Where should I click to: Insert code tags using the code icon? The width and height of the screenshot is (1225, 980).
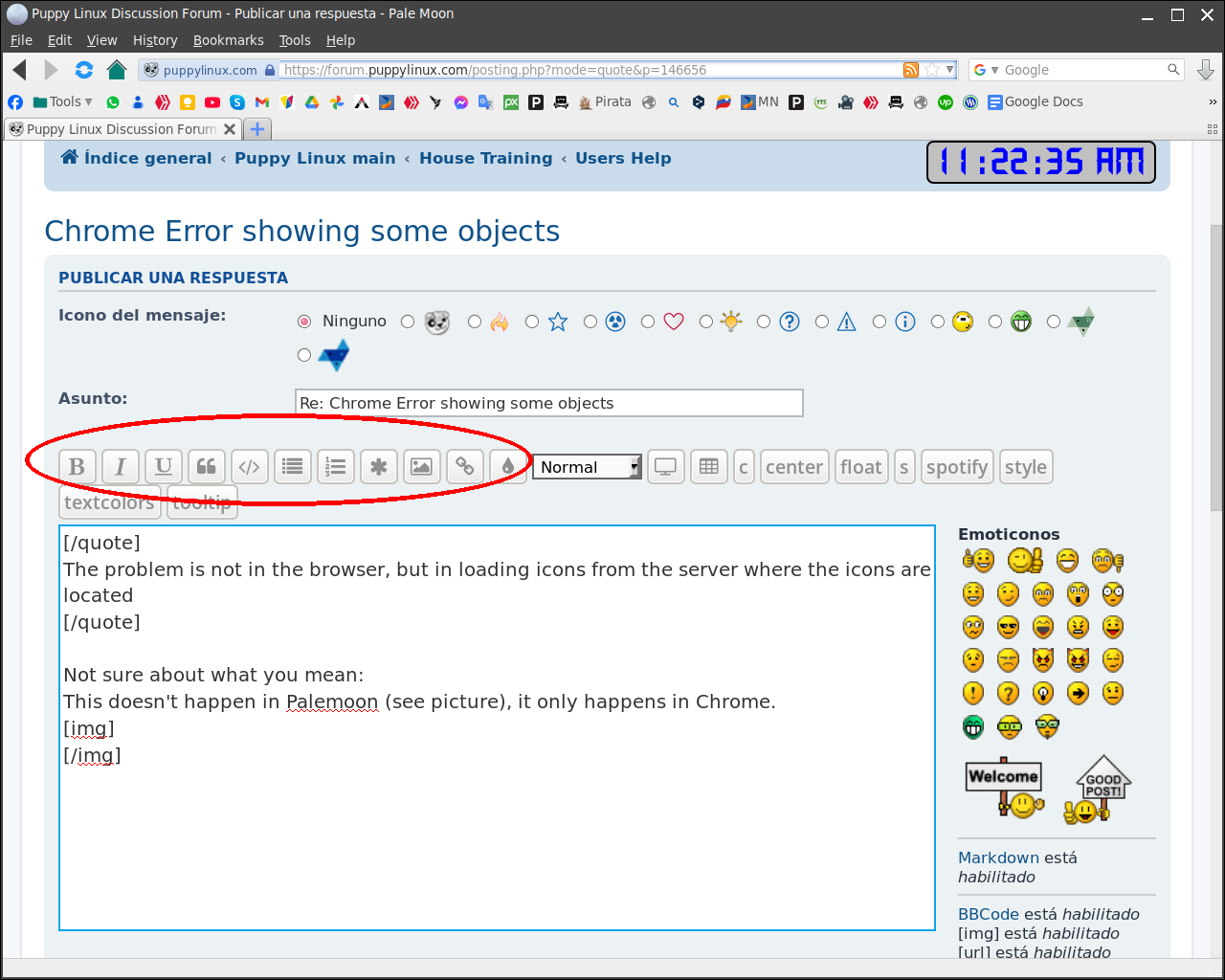250,467
